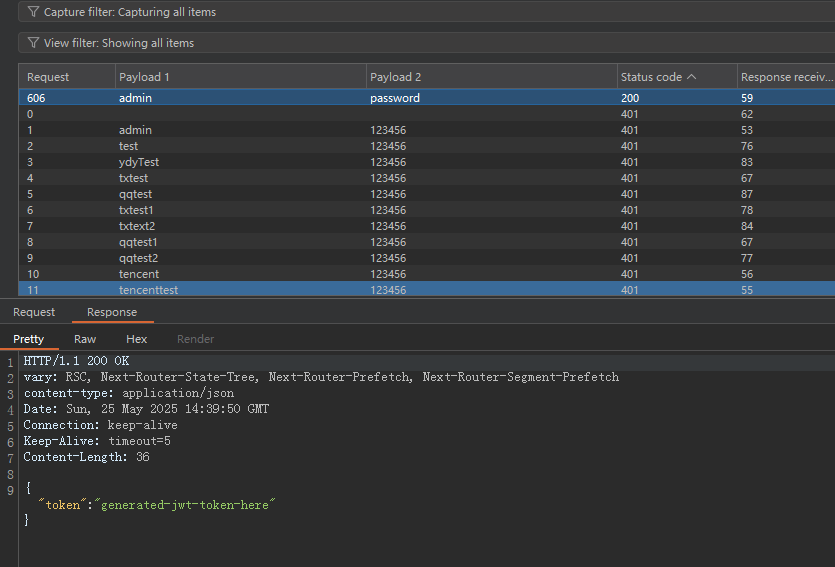Select the tencenttest request row
This screenshot has height=567, width=835.
click(x=148, y=290)
